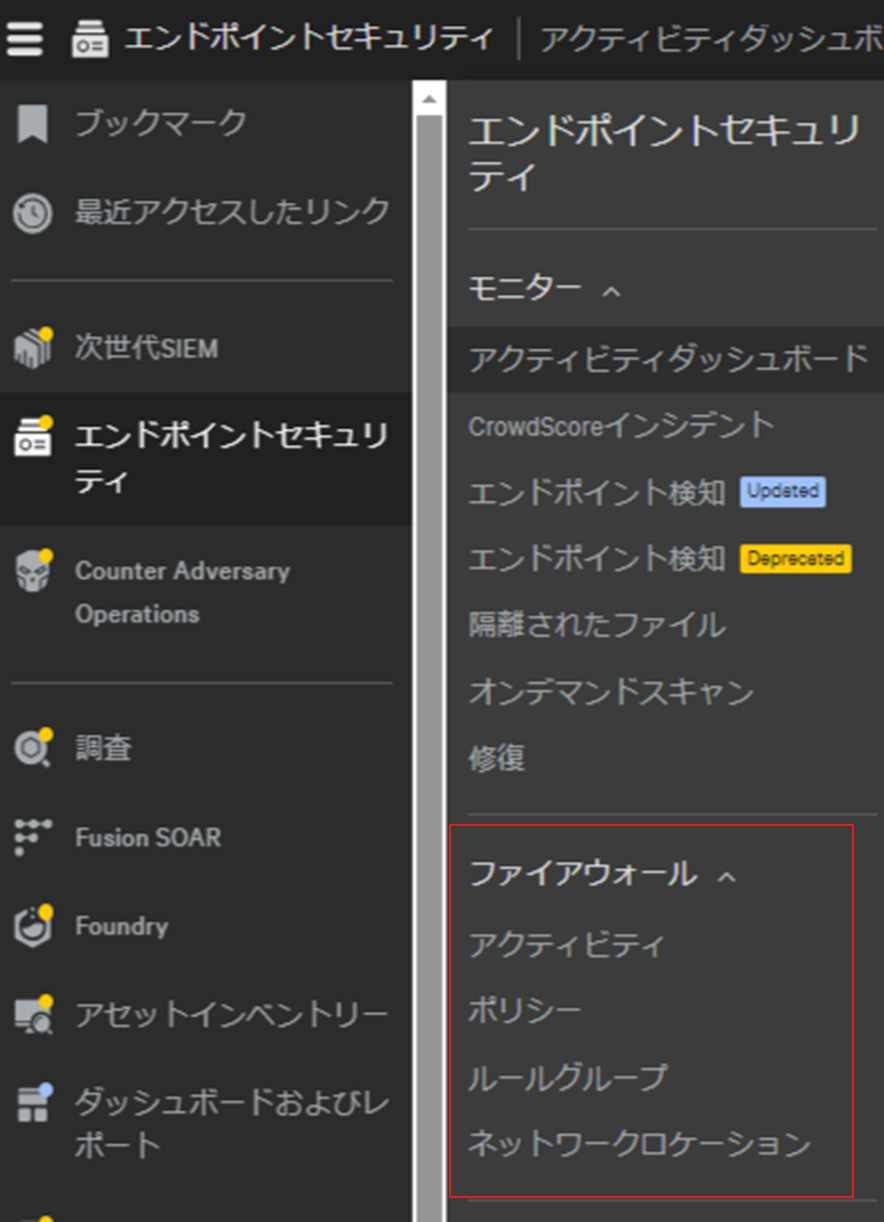Click the Deprecated badge
Image resolution: width=884 pixels, height=1222 pixels.
(795, 558)
